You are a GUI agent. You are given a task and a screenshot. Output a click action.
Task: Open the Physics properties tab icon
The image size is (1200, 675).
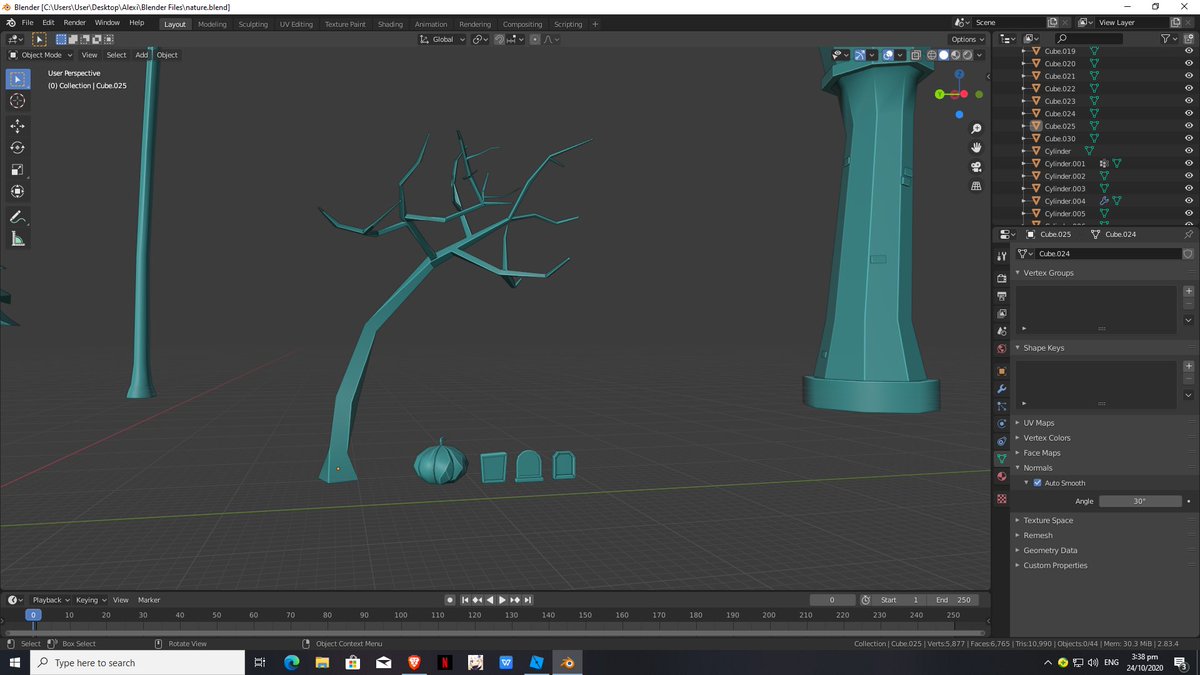point(1001,424)
